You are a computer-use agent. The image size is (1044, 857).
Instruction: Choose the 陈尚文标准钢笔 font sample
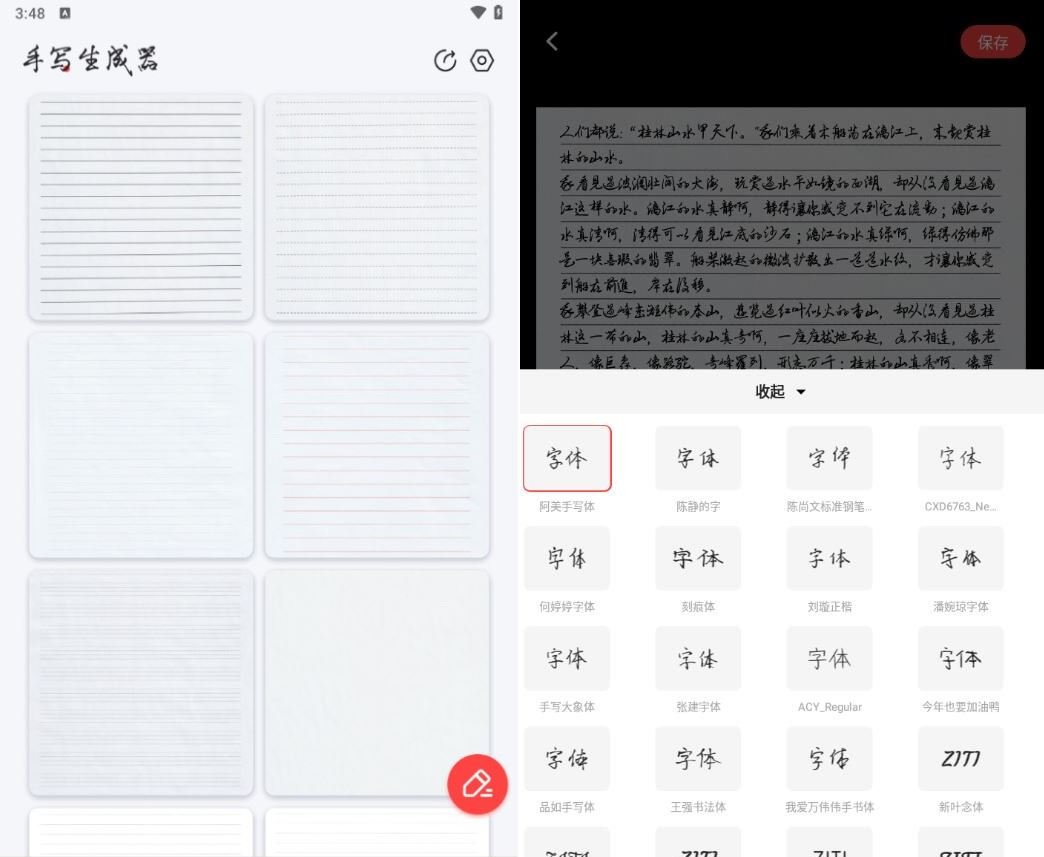pyautogui.click(x=829, y=458)
